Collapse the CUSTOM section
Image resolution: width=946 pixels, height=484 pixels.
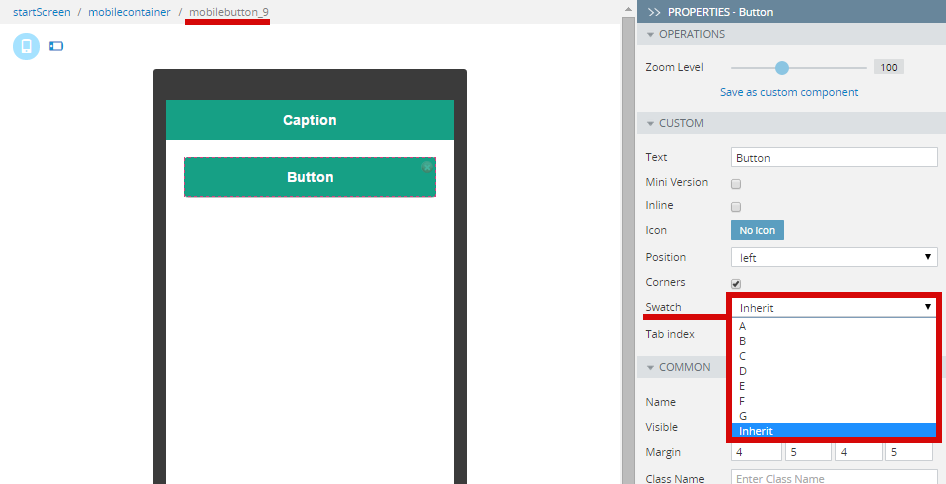[x=650, y=123]
